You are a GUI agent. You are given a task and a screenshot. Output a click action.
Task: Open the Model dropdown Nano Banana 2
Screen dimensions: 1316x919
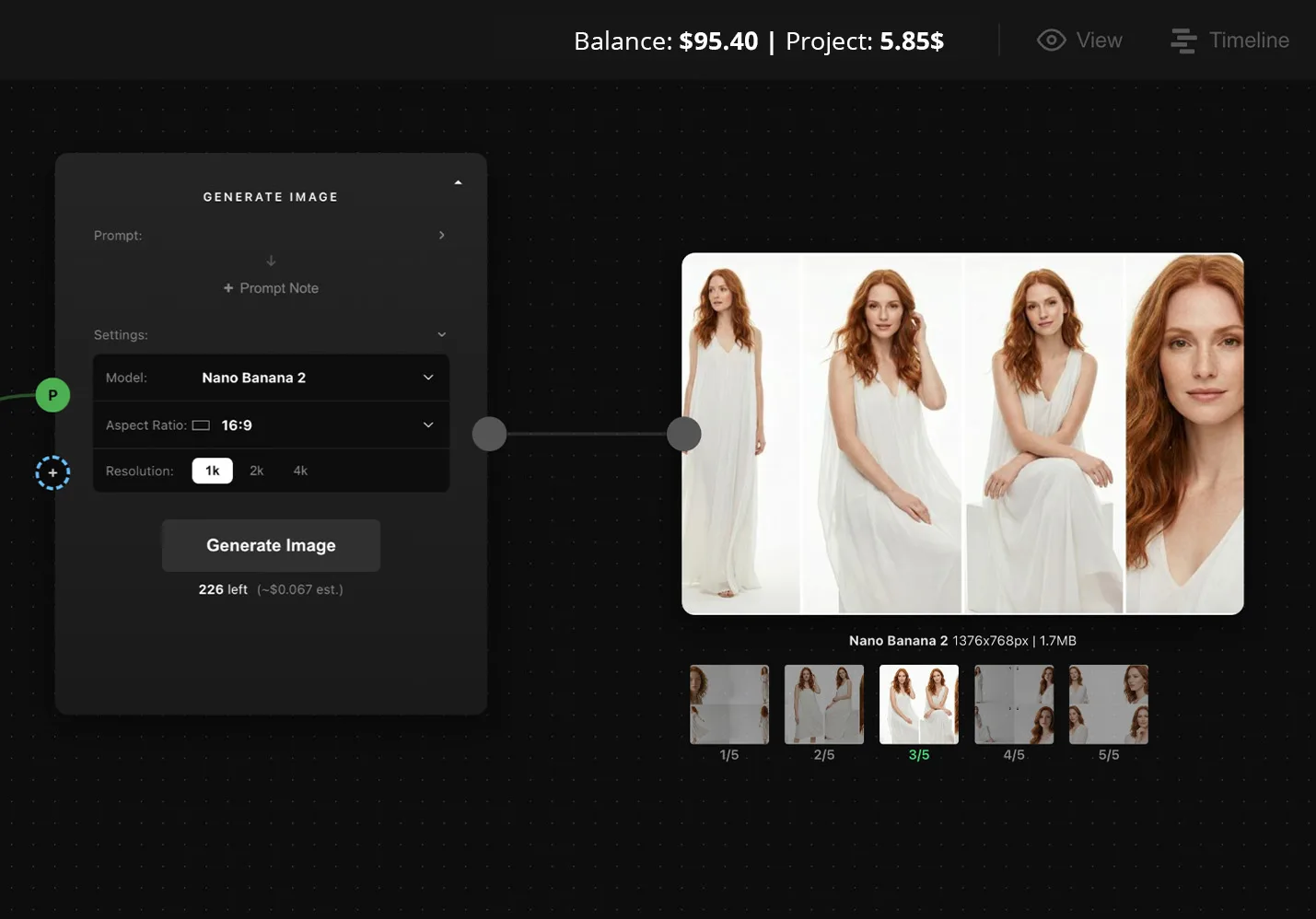pyautogui.click(x=271, y=378)
